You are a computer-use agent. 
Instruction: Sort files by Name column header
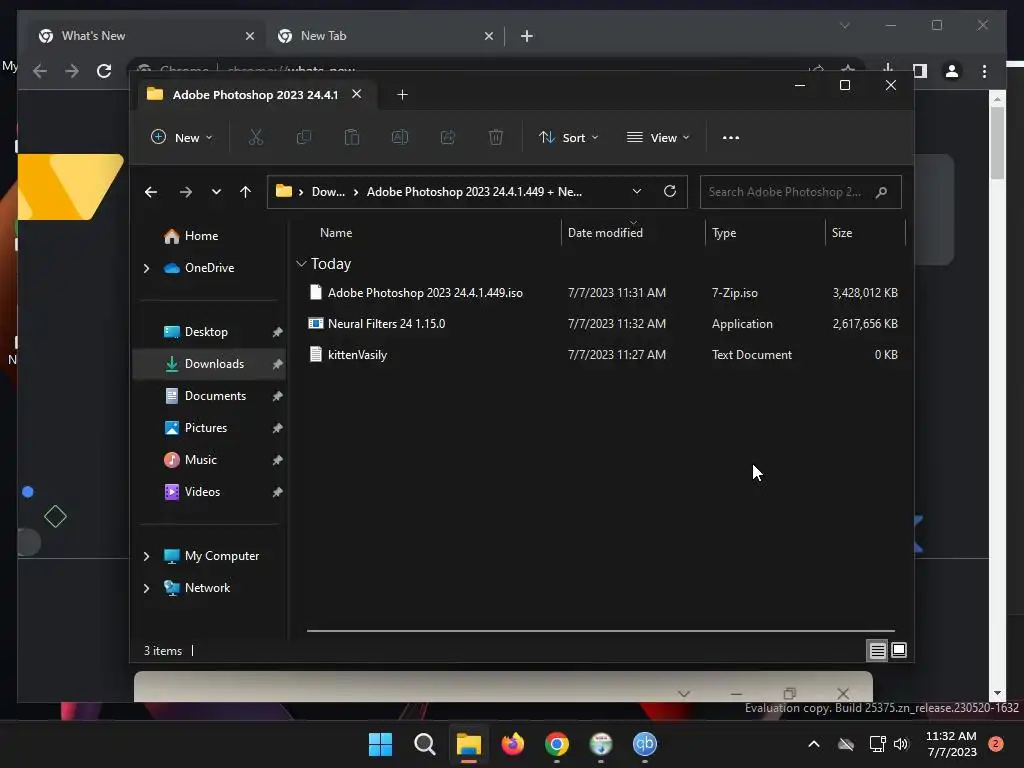click(x=336, y=232)
